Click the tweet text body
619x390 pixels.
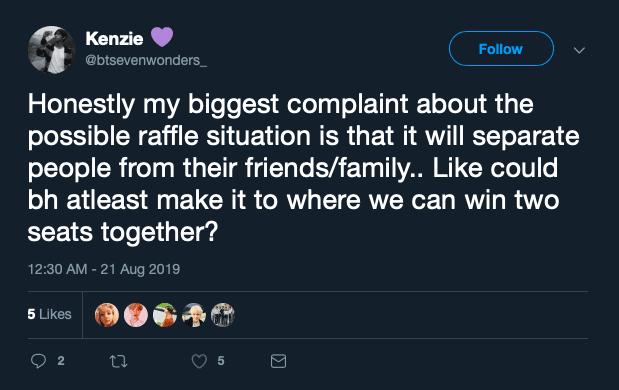(x=304, y=168)
